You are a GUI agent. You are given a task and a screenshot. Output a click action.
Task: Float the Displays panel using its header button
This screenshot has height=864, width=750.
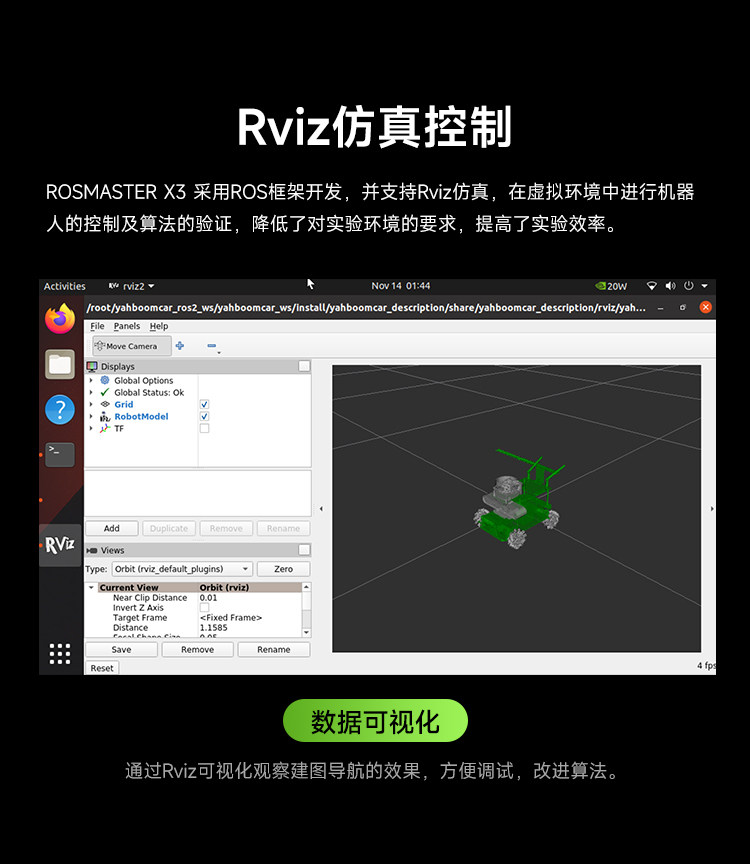304,366
